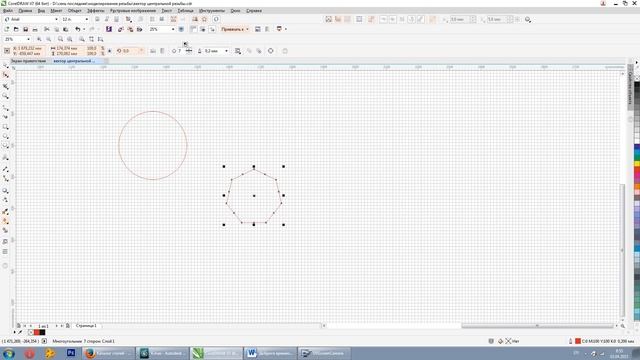Toggle Italic text formatting
Viewport: 640px width, 360px height.
tap(107, 19)
